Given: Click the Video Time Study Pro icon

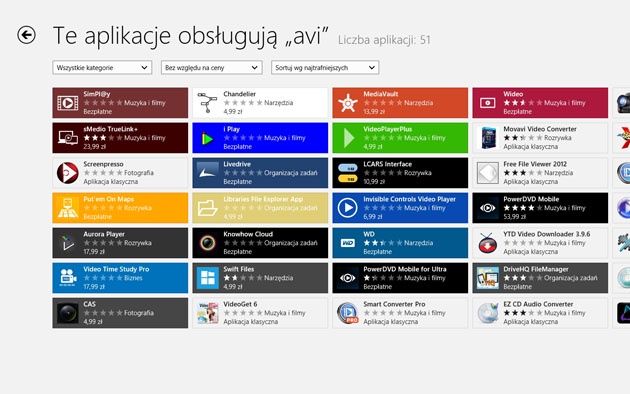Looking at the screenshot, I should [68, 278].
